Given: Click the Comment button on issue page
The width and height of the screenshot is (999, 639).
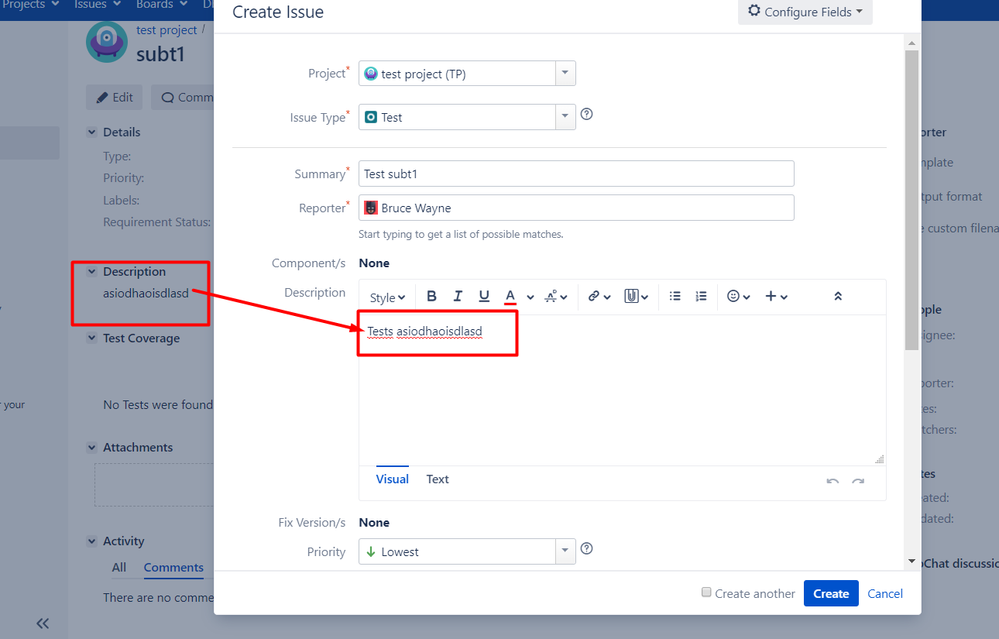Looking at the screenshot, I should point(184,97).
